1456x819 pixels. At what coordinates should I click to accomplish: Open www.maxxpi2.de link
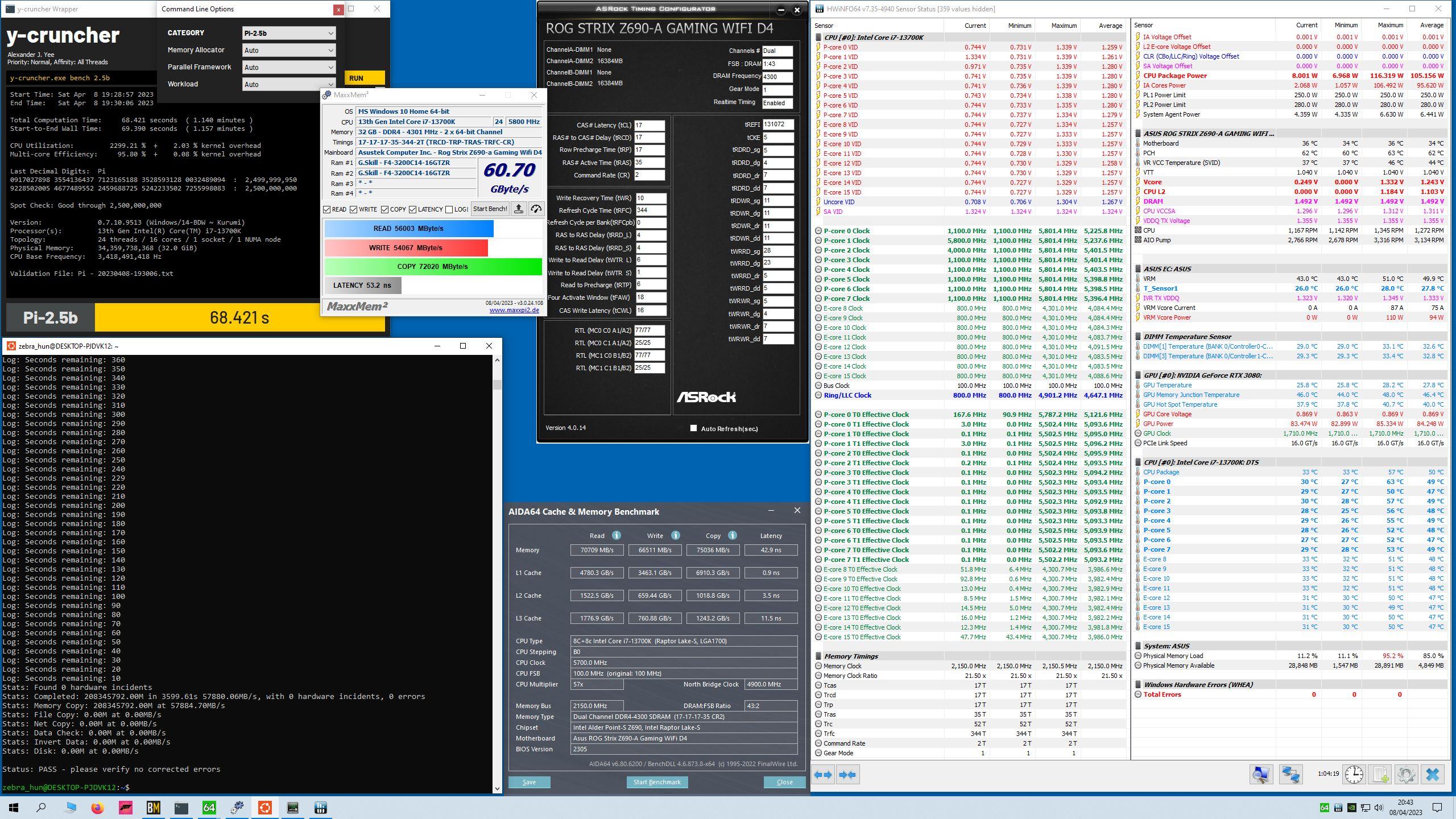[x=514, y=310]
